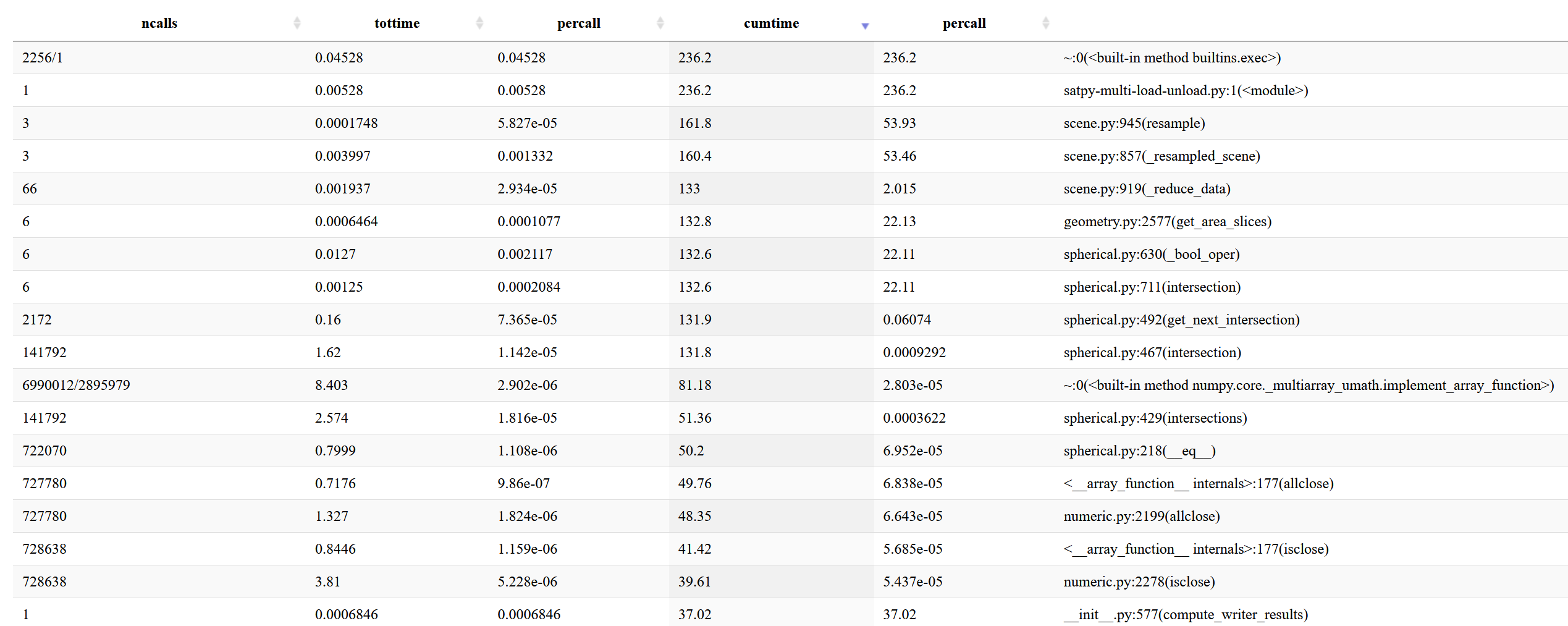
Task: Toggle cumtime sort direction to ascending
Action: pos(866,24)
